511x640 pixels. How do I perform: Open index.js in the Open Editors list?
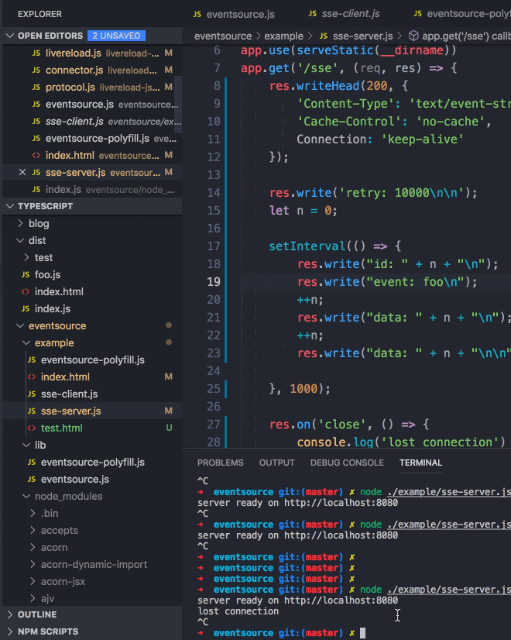coord(92,189)
